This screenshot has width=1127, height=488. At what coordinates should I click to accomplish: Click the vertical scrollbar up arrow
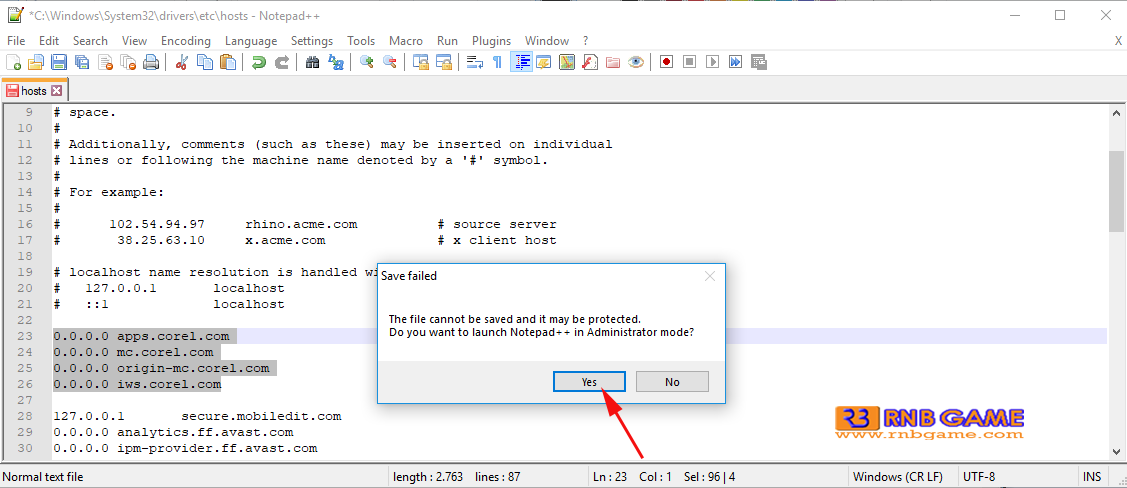pos(1116,113)
